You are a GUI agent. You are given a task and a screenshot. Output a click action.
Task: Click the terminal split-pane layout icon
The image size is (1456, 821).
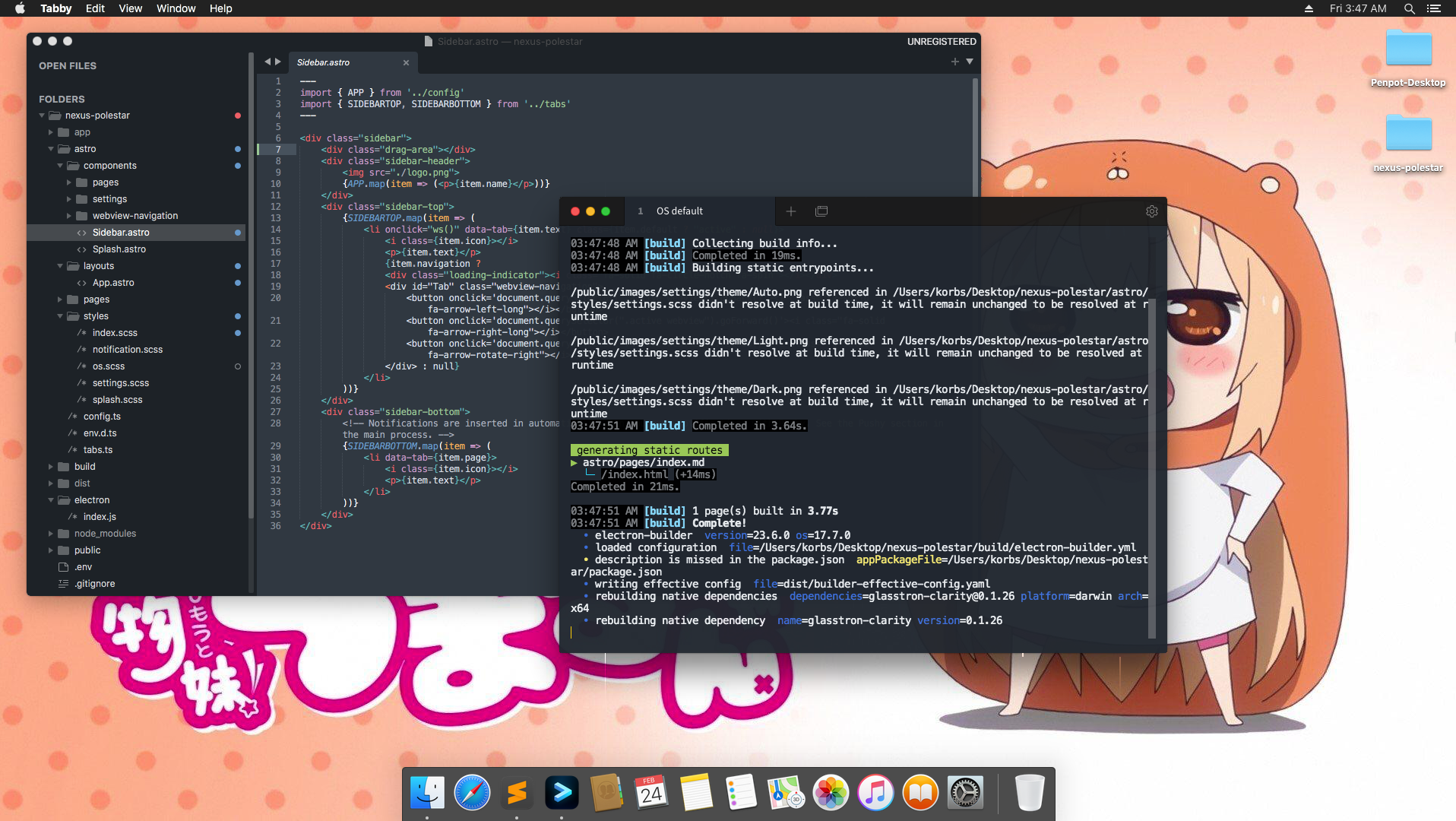821,211
